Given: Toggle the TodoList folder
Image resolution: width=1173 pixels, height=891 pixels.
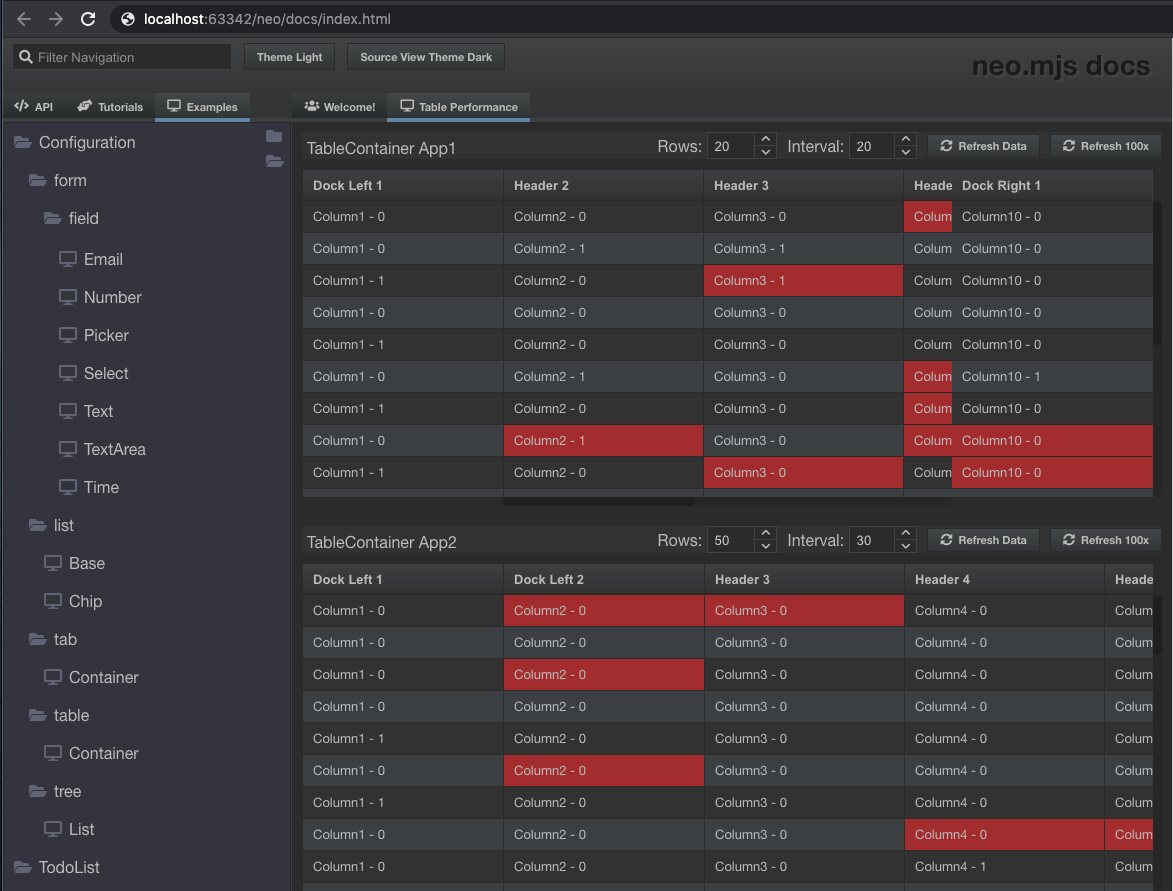Looking at the screenshot, I should coord(22,867).
